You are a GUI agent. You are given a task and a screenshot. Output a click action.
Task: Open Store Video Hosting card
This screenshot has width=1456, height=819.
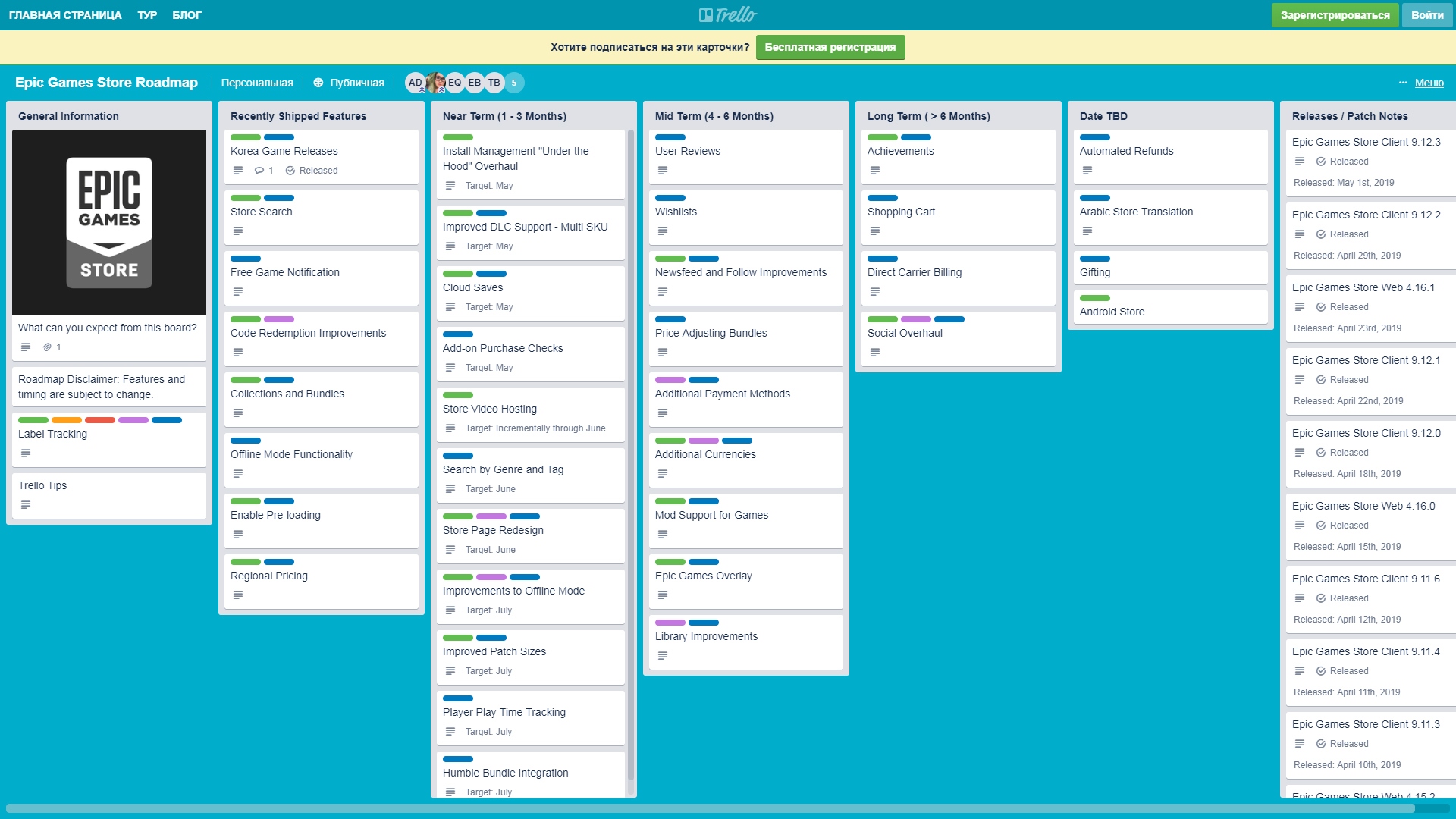pos(531,415)
